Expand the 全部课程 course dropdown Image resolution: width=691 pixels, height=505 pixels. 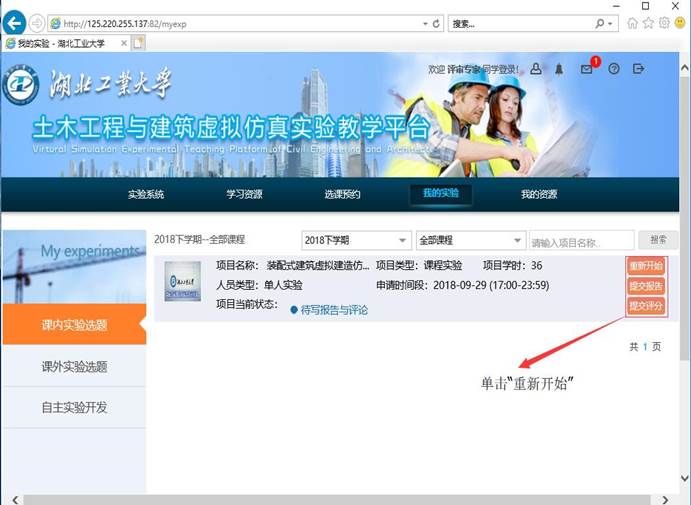pyautogui.click(x=470, y=241)
